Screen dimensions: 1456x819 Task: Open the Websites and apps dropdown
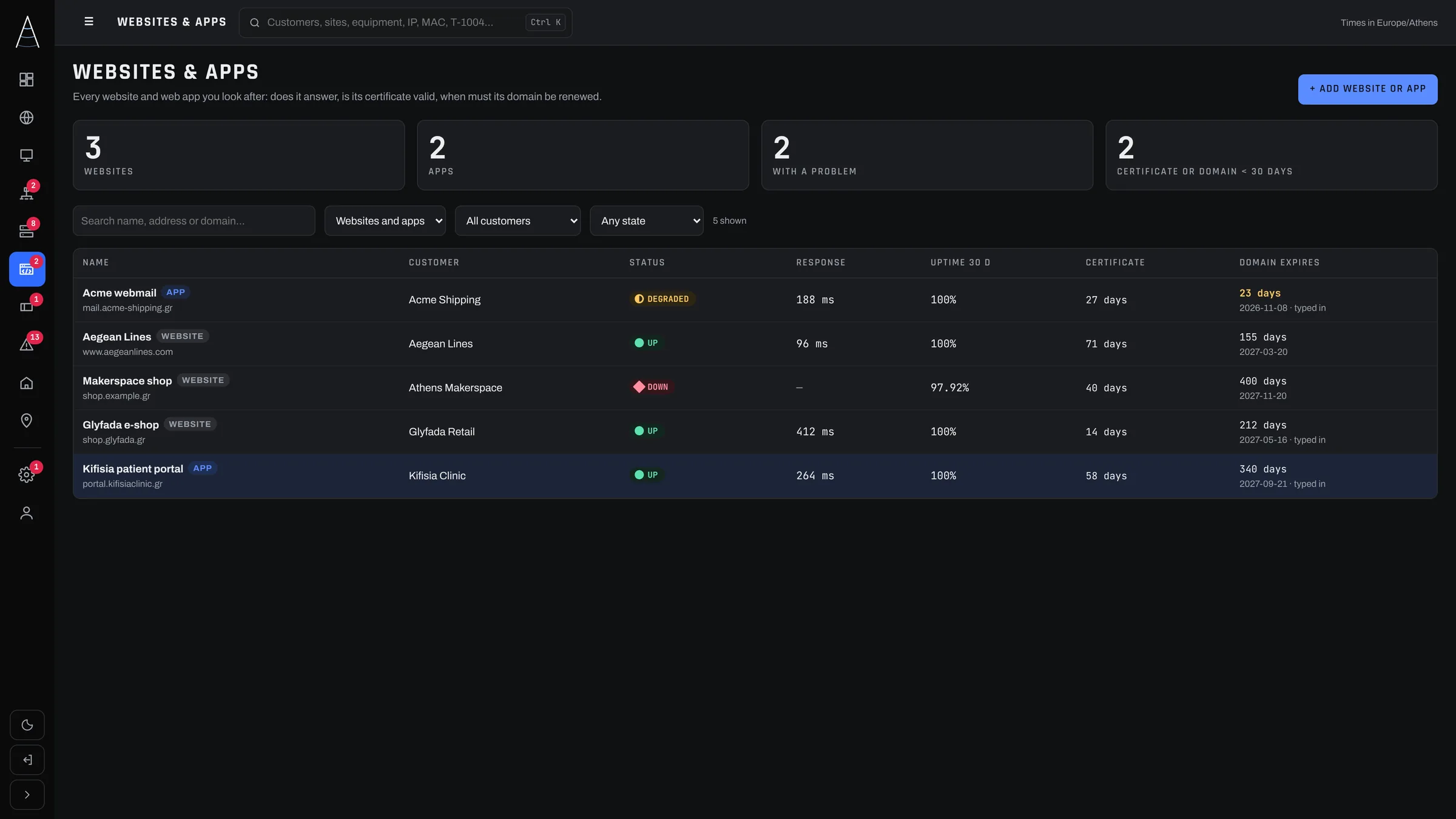pos(385,221)
